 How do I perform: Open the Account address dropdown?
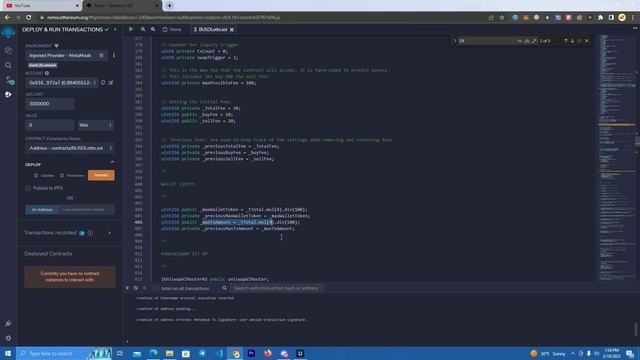(62, 82)
